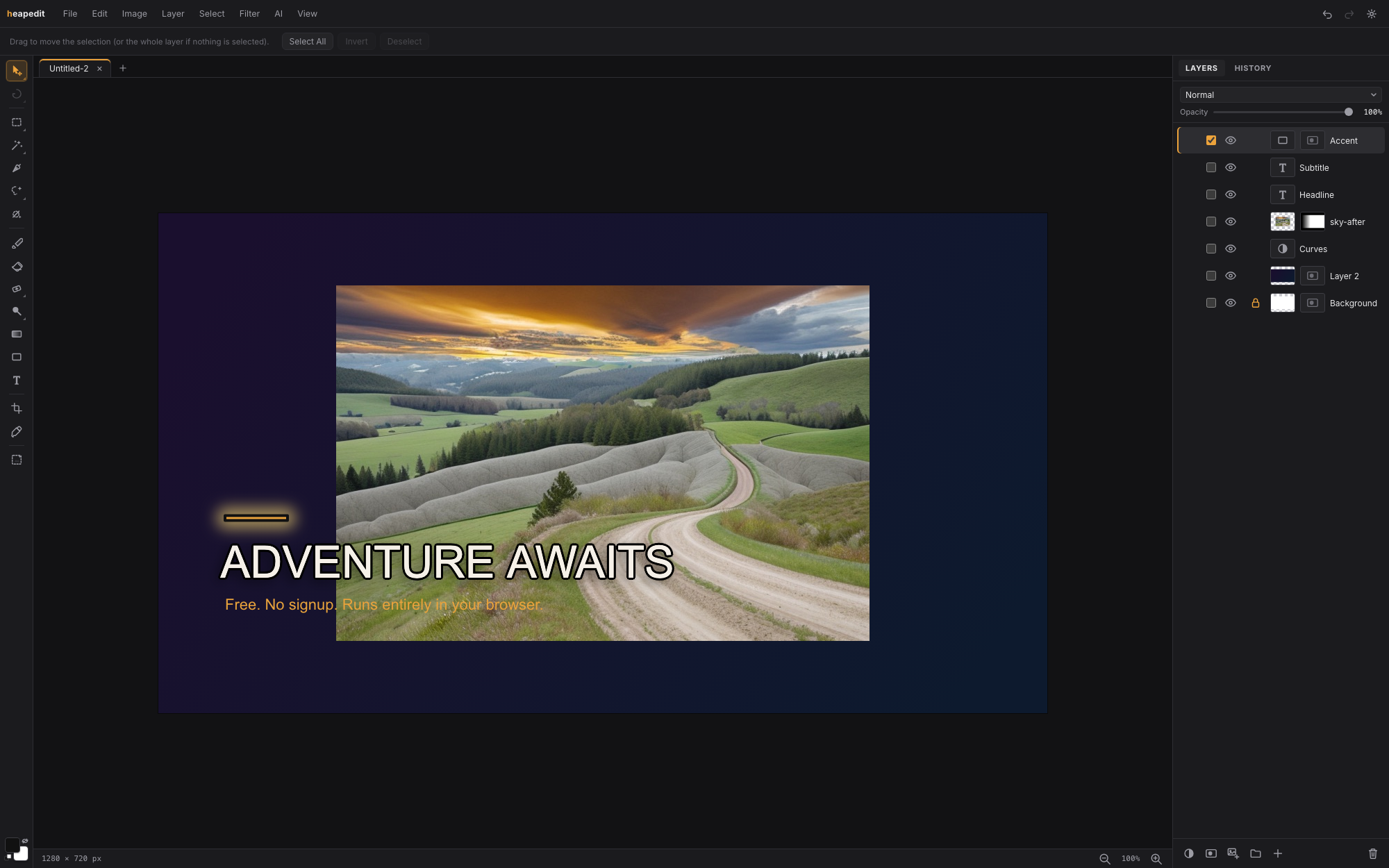Click the Opacity slider handle
The width and height of the screenshot is (1389, 868).
click(1349, 112)
